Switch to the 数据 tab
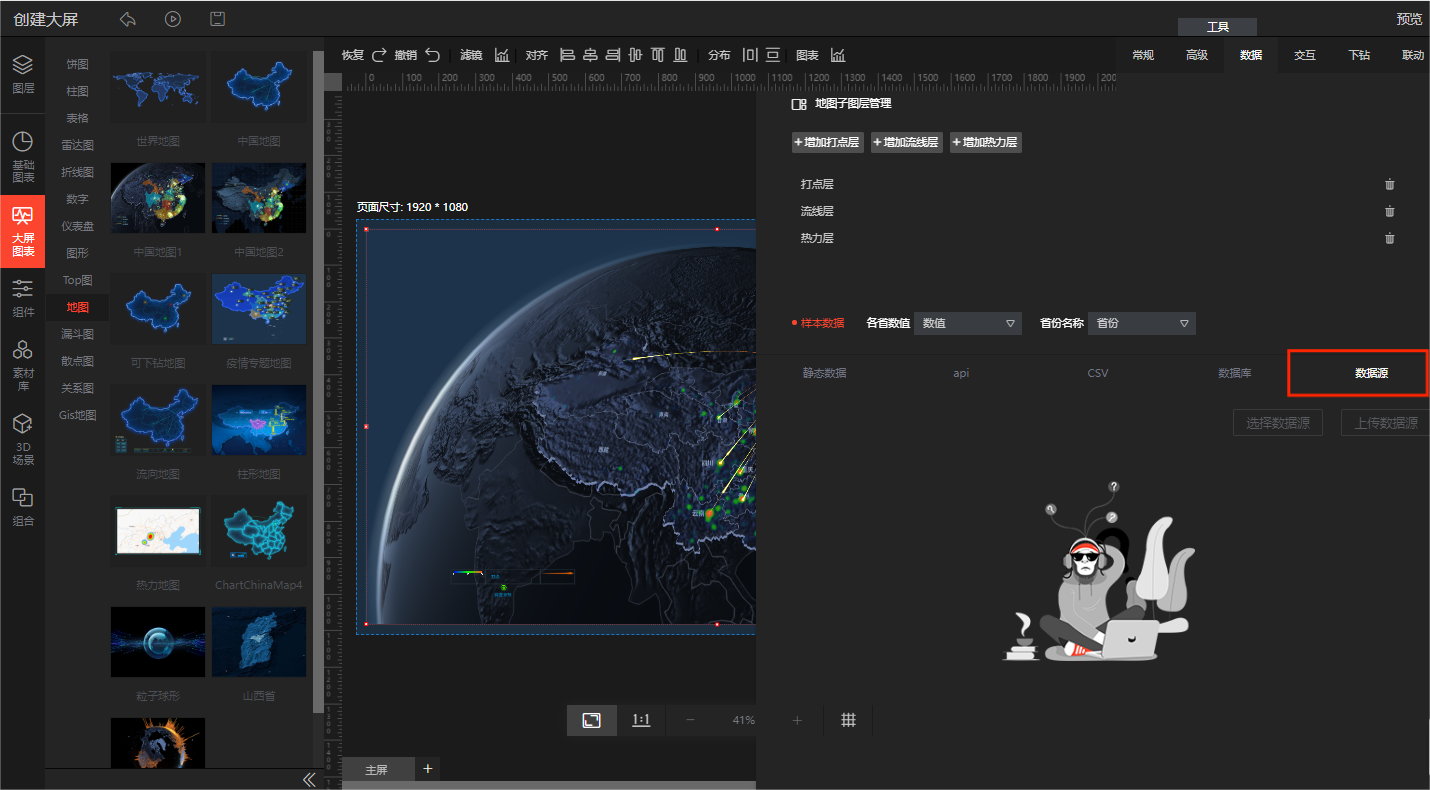Screen dimensions: 1430x790 [1251, 55]
